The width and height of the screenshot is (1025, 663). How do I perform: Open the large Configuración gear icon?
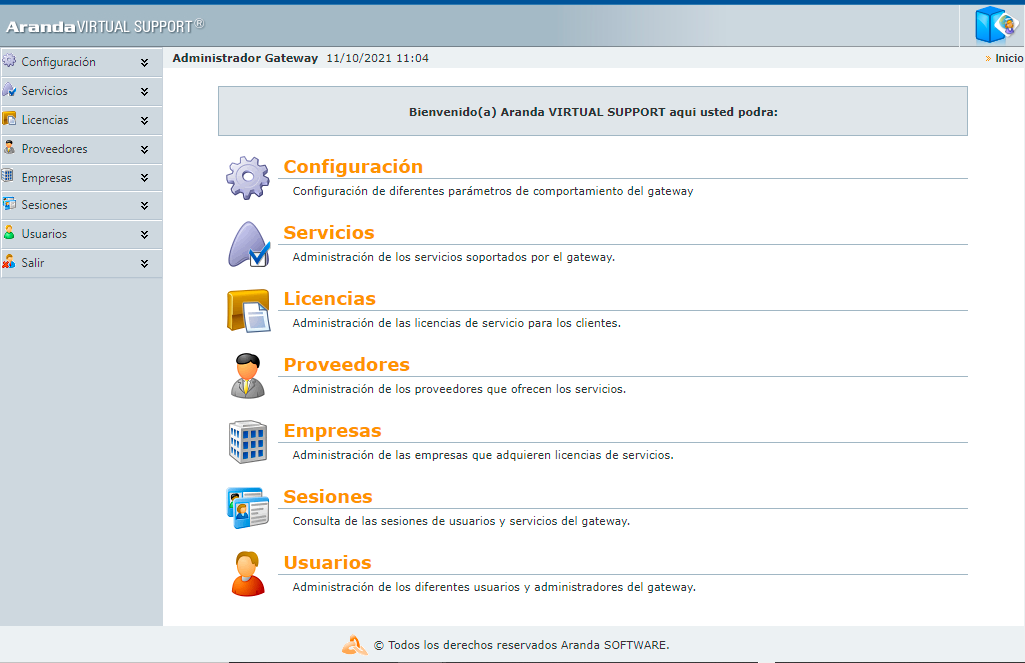point(248,178)
